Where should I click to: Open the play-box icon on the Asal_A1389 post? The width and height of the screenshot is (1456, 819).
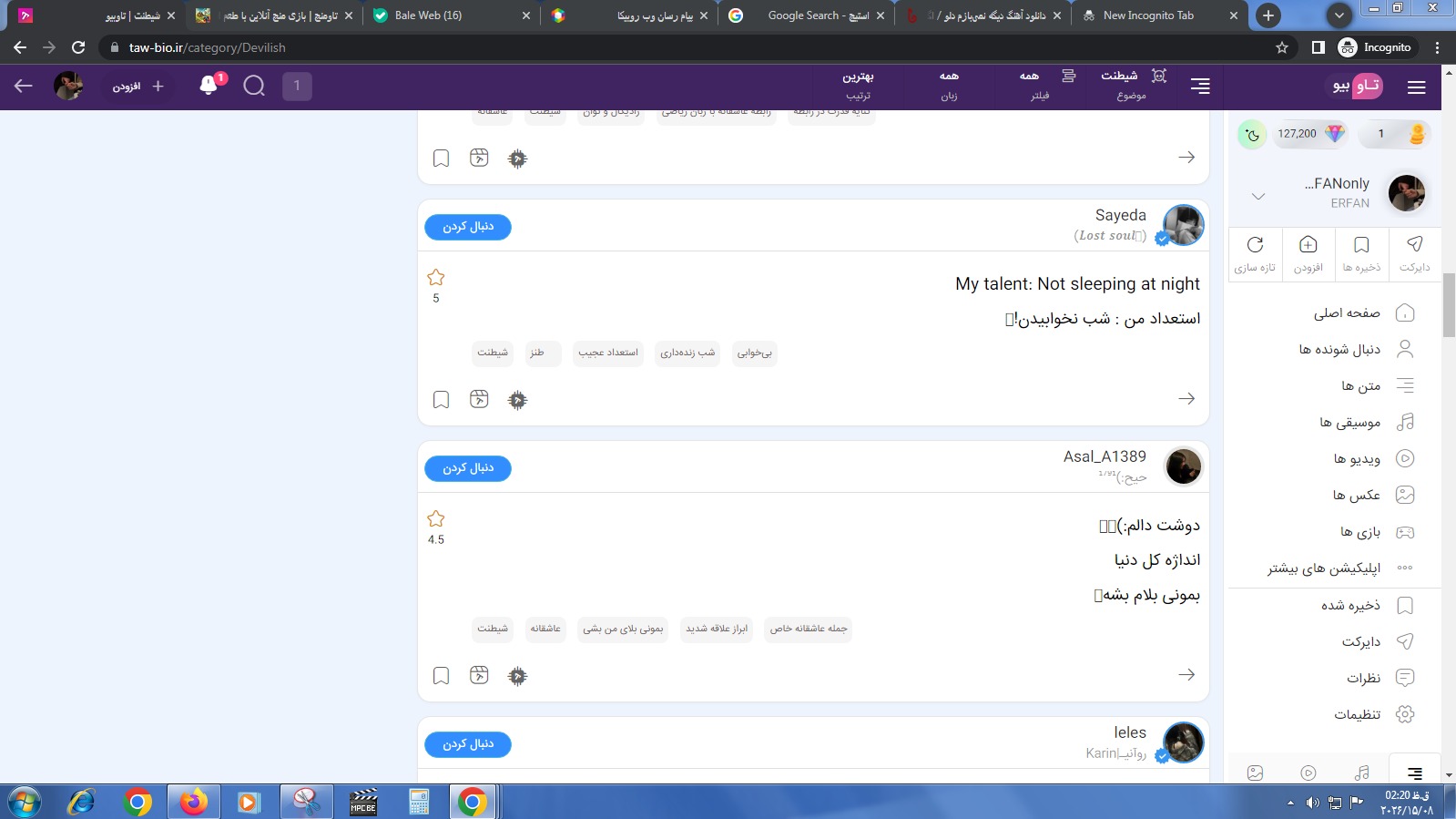(479, 675)
